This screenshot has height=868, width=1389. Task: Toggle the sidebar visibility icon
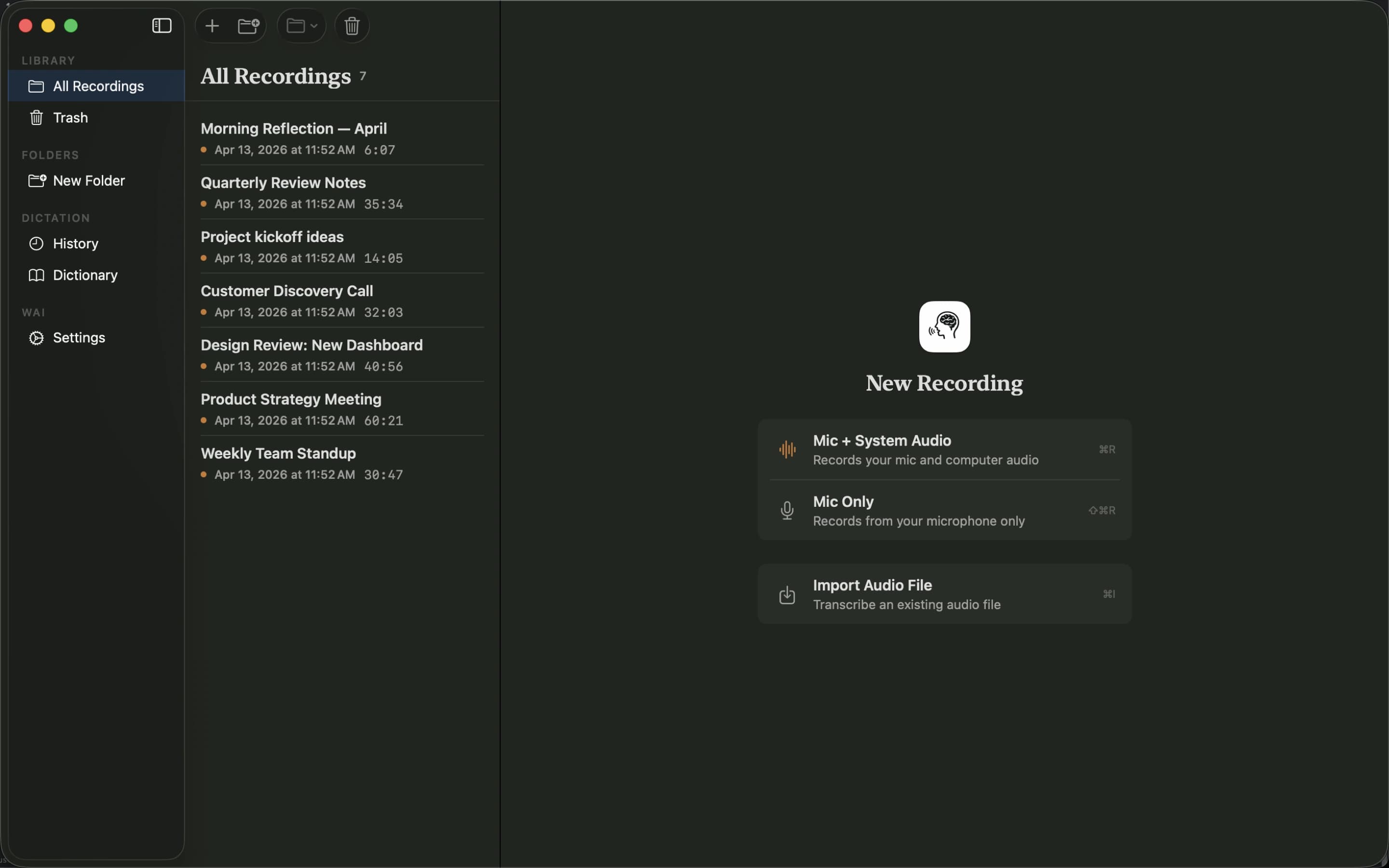[161, 26]
